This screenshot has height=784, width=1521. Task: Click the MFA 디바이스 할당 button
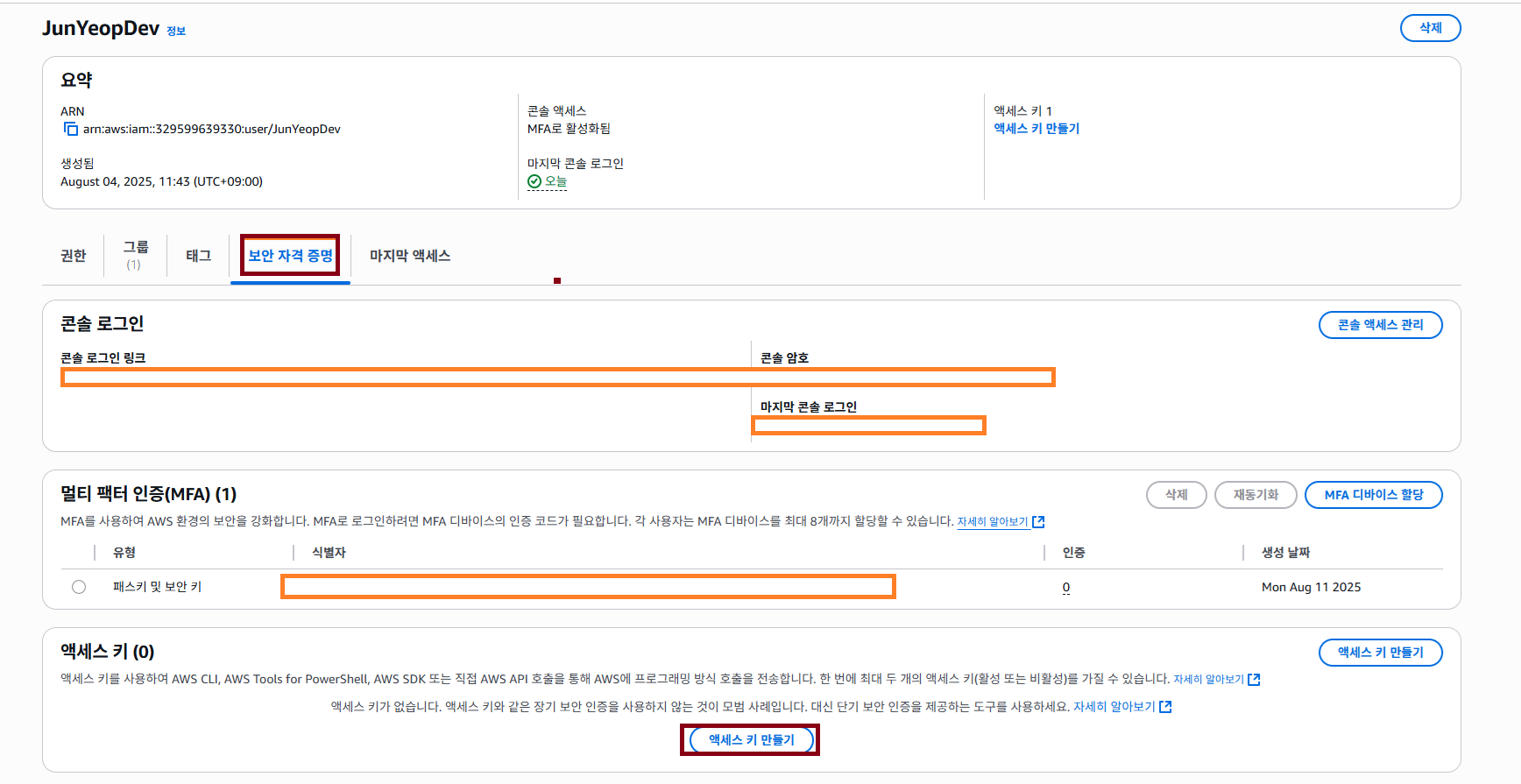1373,495
